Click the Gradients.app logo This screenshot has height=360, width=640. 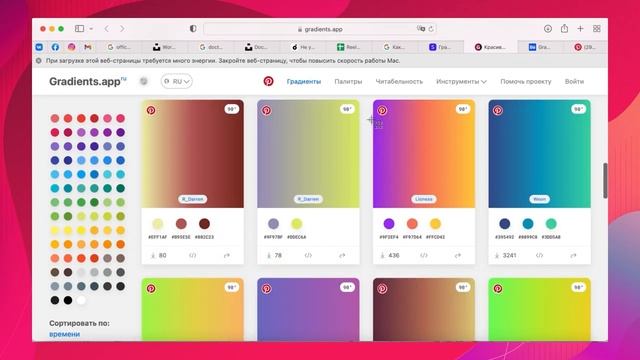coord(88,81)
